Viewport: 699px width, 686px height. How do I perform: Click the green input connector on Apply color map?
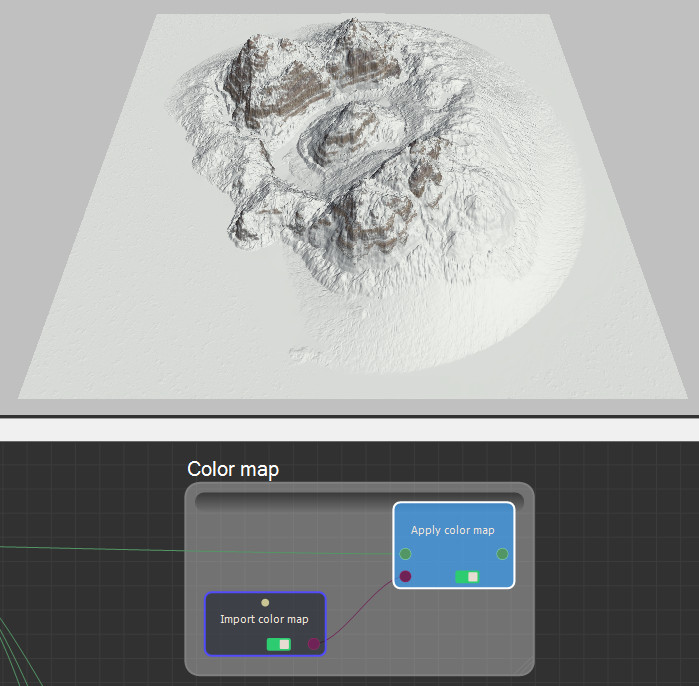pos(405,554)
